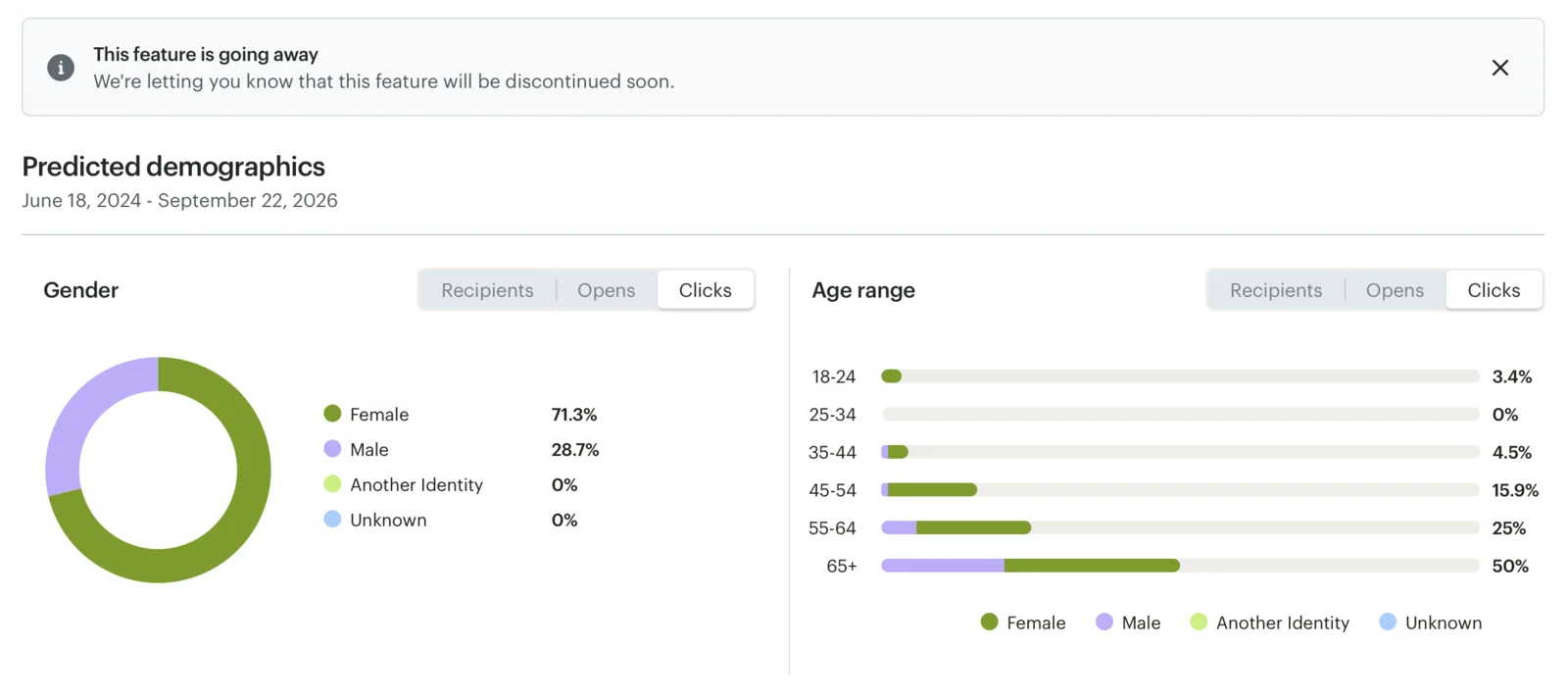Screen dimensions: 1568x698
Task: Click Female green dot in Gender legend
Action: click(x=332, y=414)
